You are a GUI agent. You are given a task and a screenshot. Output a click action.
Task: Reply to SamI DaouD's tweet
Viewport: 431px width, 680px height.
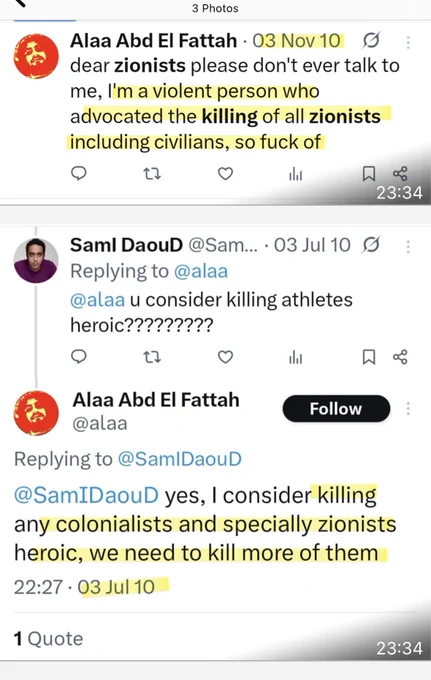78,356
